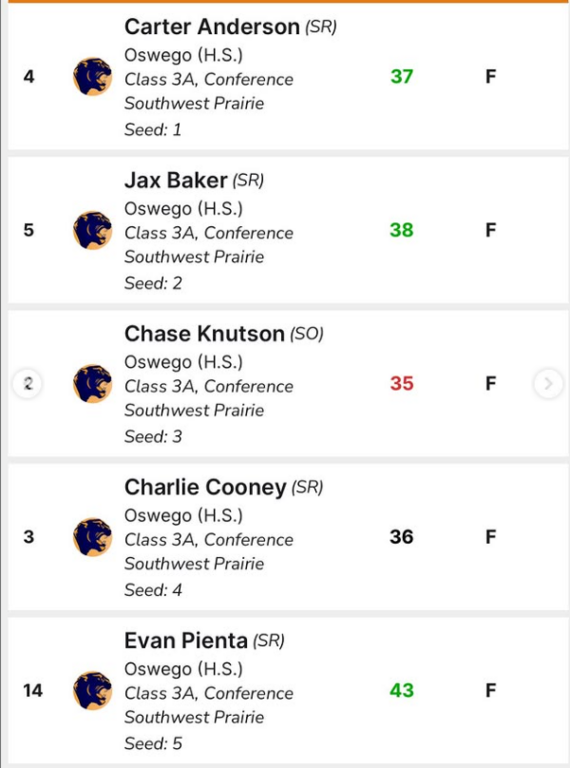The image size is (570, 768).
Task: Open Chase Knutson player name
Action: pos(204,334)
